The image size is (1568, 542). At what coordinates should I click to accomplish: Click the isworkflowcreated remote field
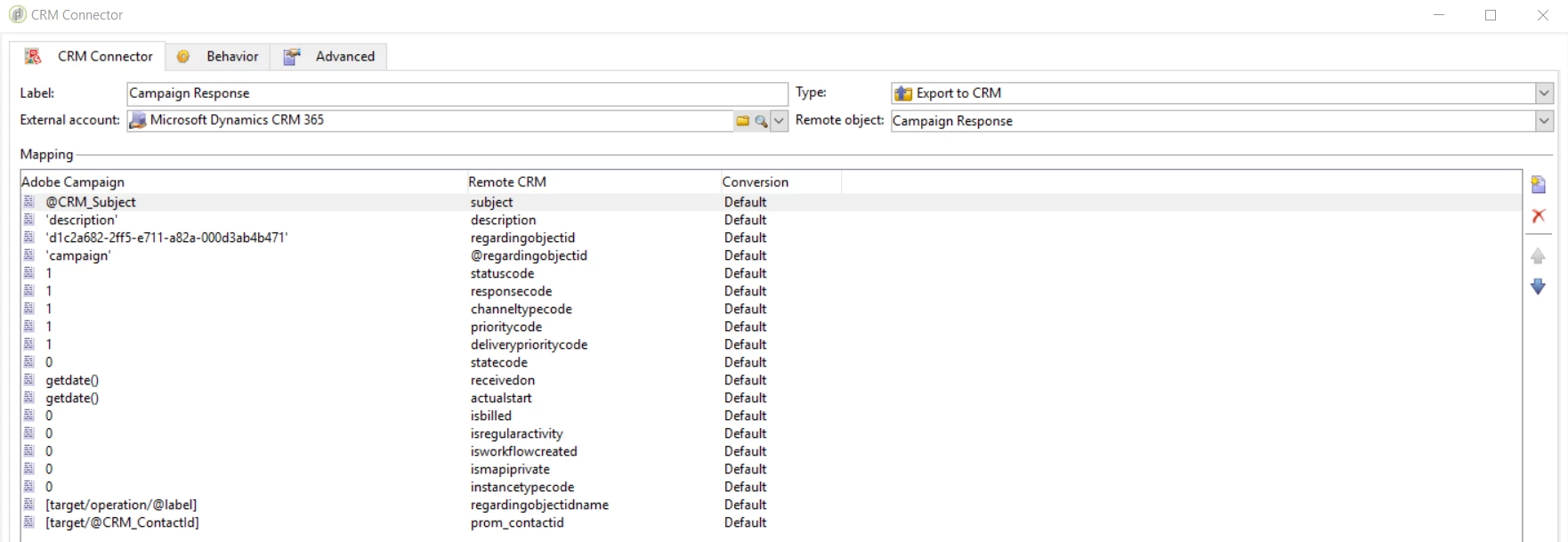(524, 451)
